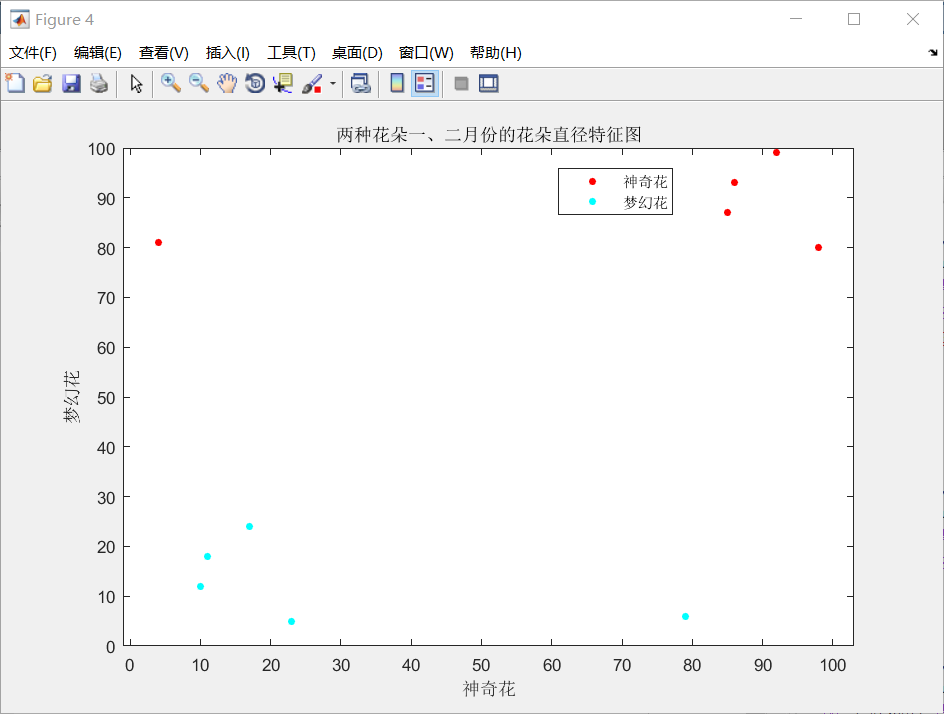
Task: Open a file using the folder icon
Action: pos(43,84)
